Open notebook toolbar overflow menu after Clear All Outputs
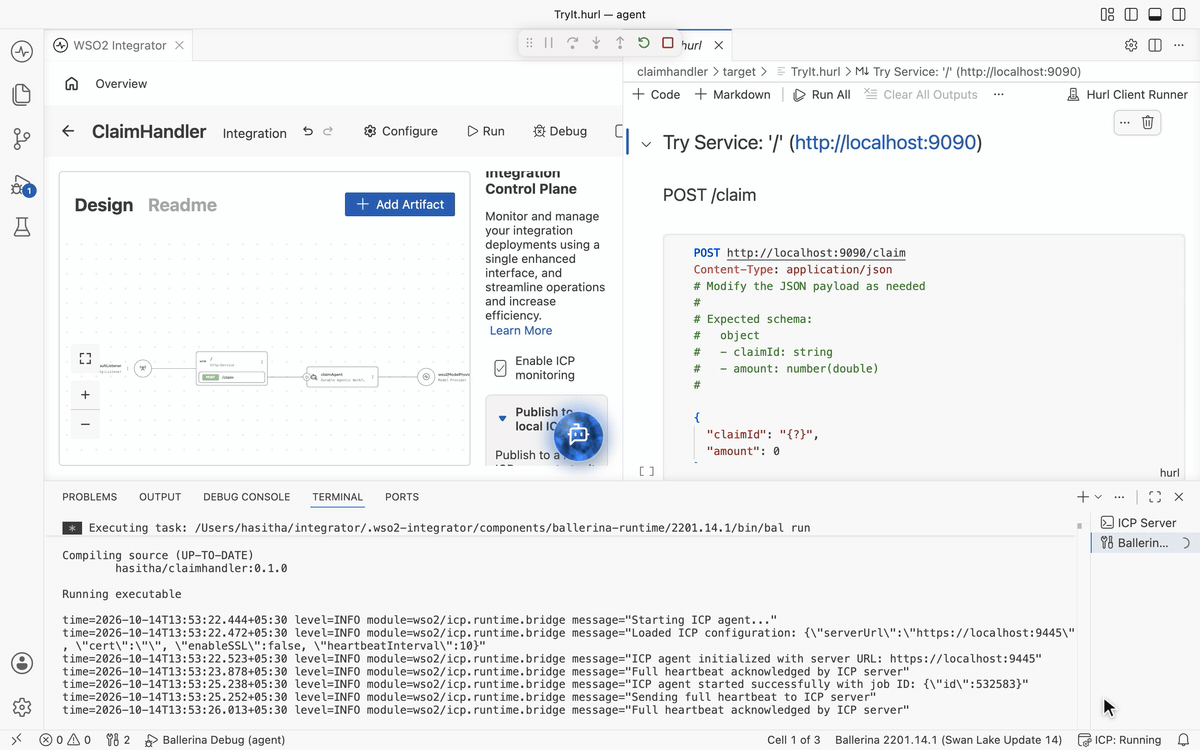This screenshot has height=750, width=1200. coord(998,94)
